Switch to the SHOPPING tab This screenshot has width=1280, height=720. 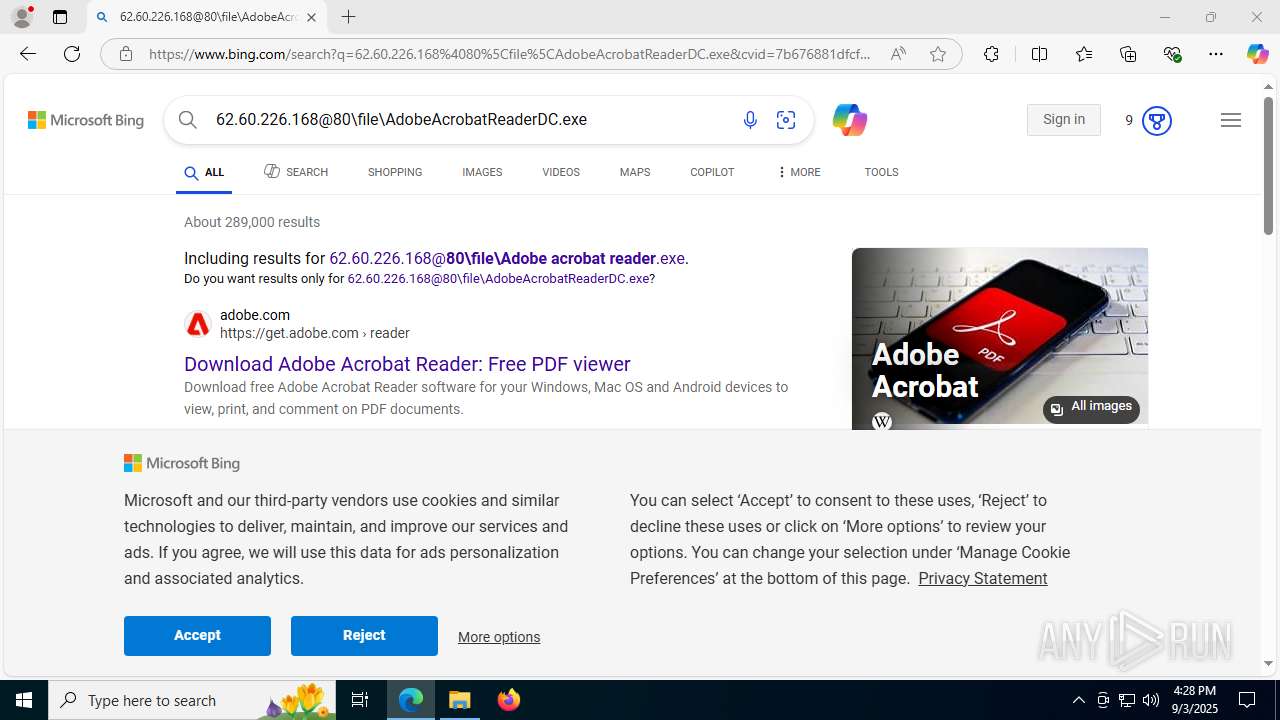point(395,172)
